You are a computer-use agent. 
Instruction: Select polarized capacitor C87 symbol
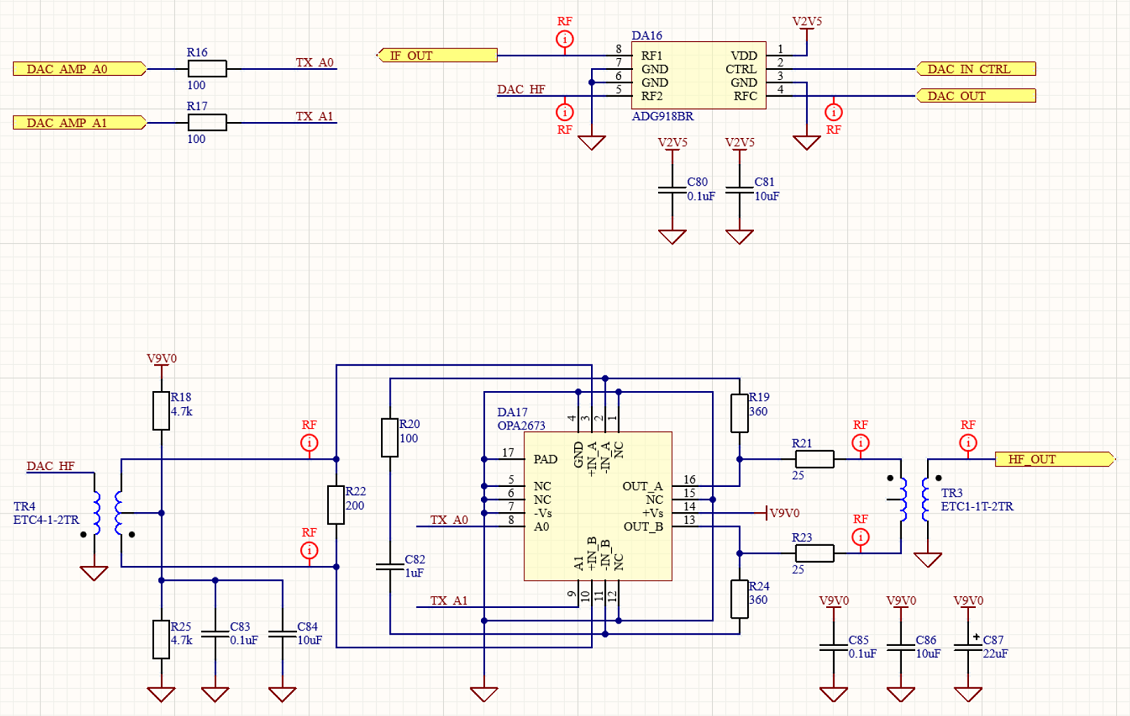coord(968,646)
